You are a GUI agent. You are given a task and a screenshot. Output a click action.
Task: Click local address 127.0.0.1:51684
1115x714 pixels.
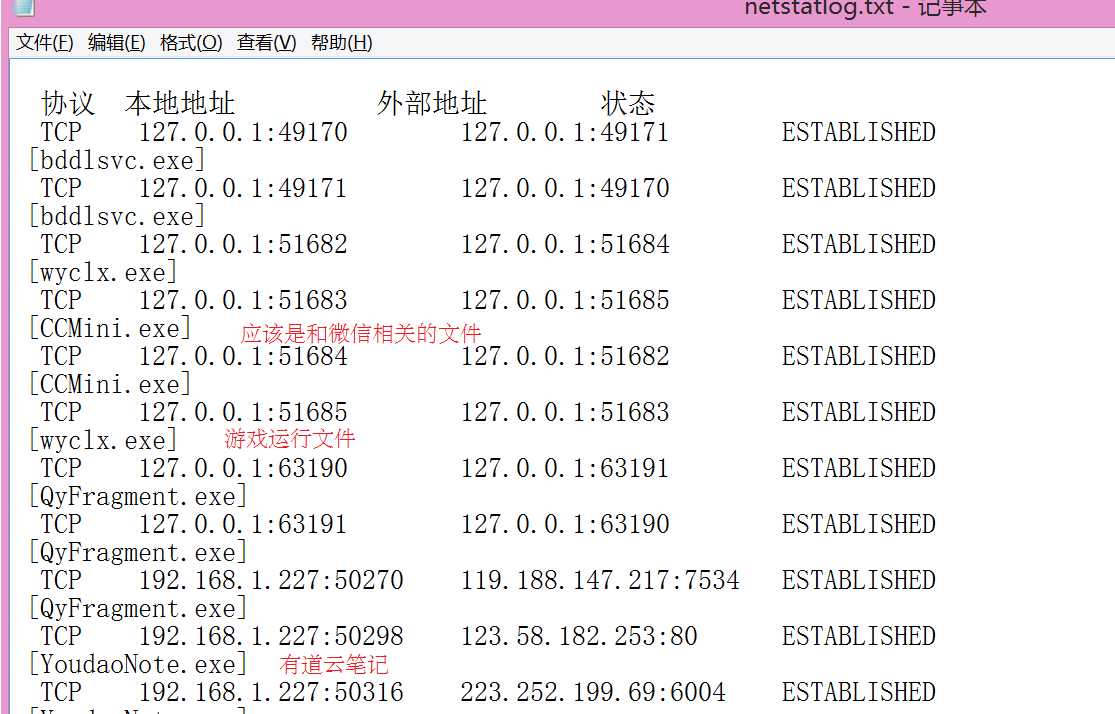(x=243, y=356)
